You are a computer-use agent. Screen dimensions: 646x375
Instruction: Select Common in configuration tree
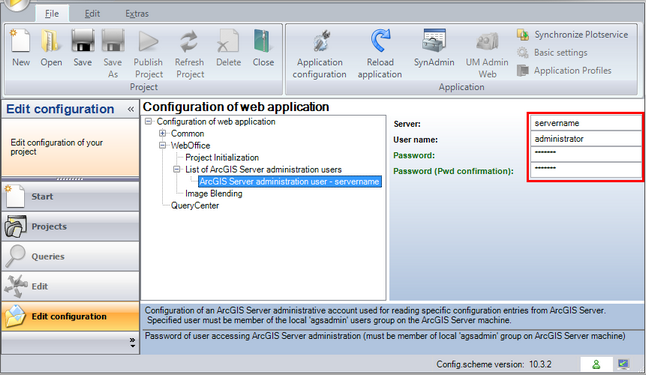pos(187,134)
